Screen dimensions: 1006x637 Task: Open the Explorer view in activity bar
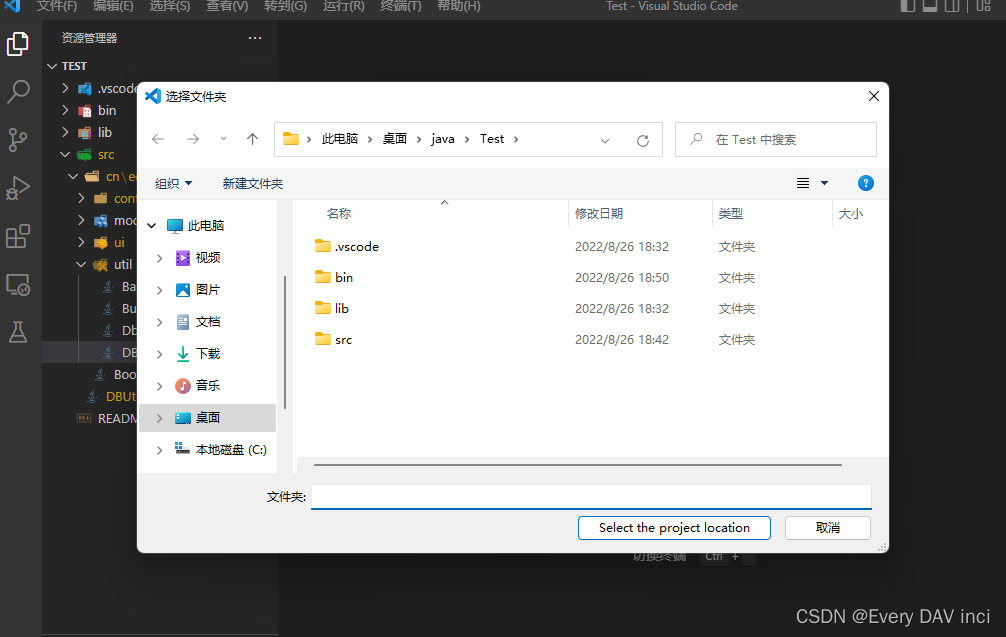[x=17, y=44]
